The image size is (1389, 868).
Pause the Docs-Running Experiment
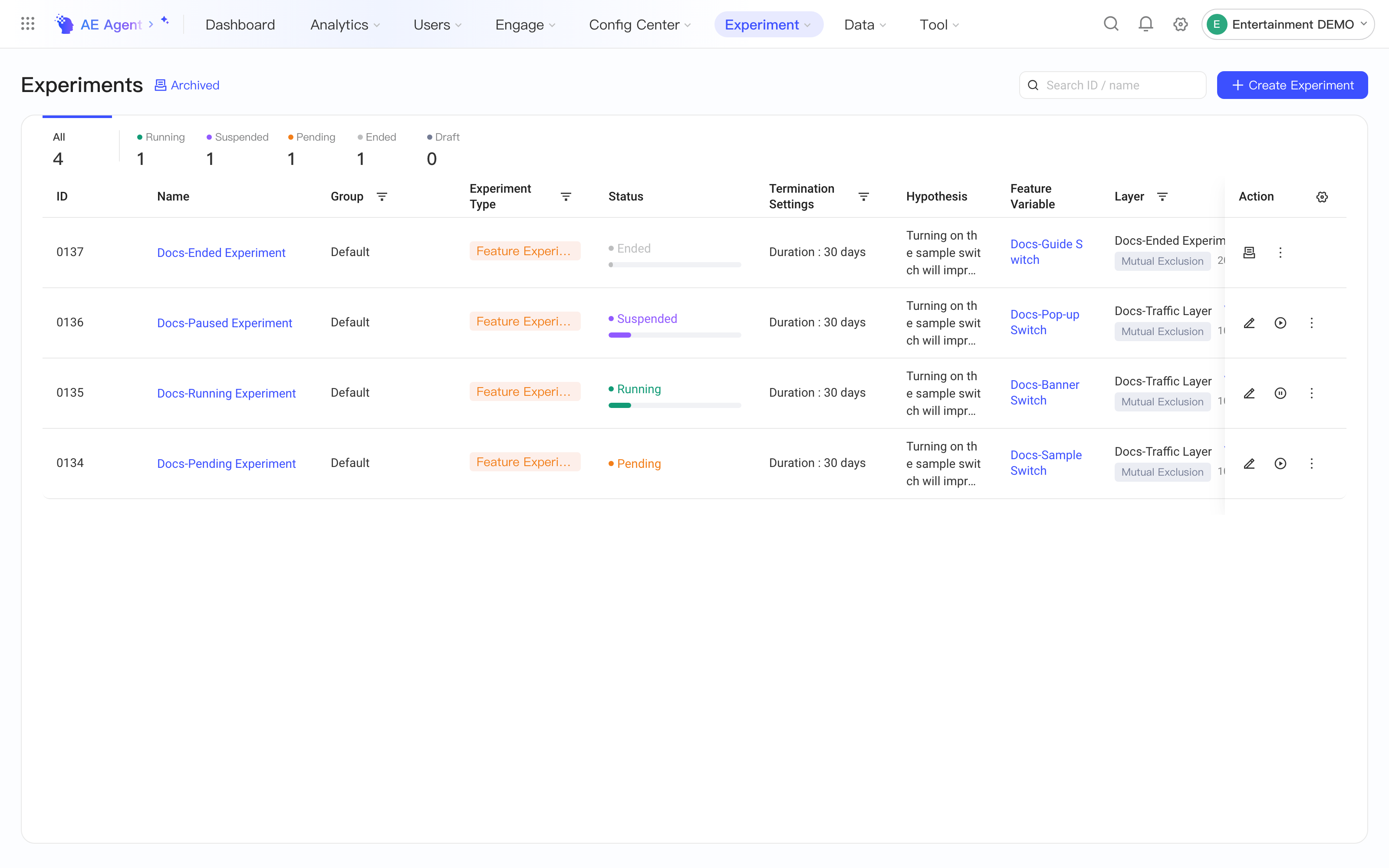point(1280,393)
